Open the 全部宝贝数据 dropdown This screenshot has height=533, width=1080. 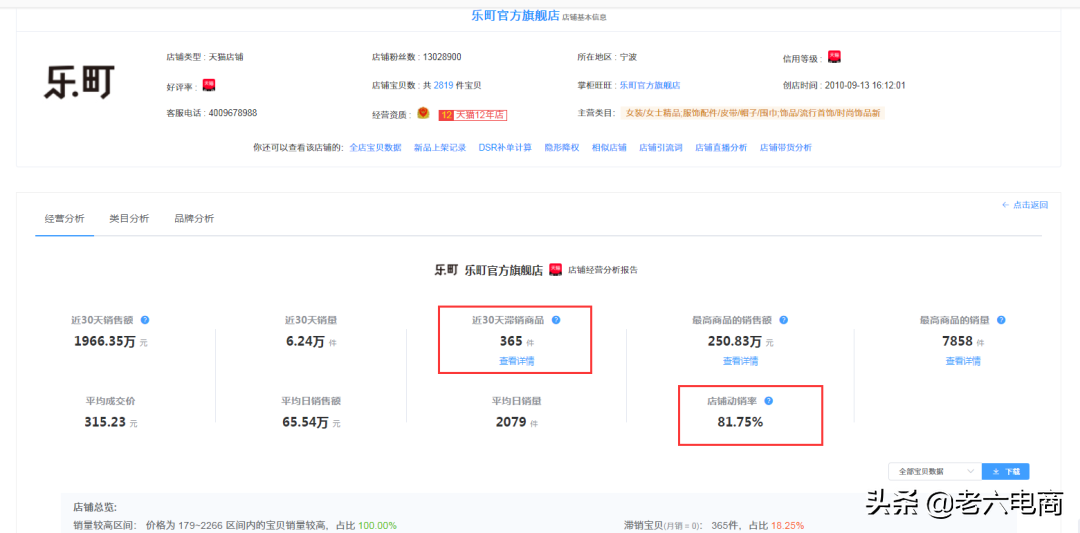(x=935, y=472)
